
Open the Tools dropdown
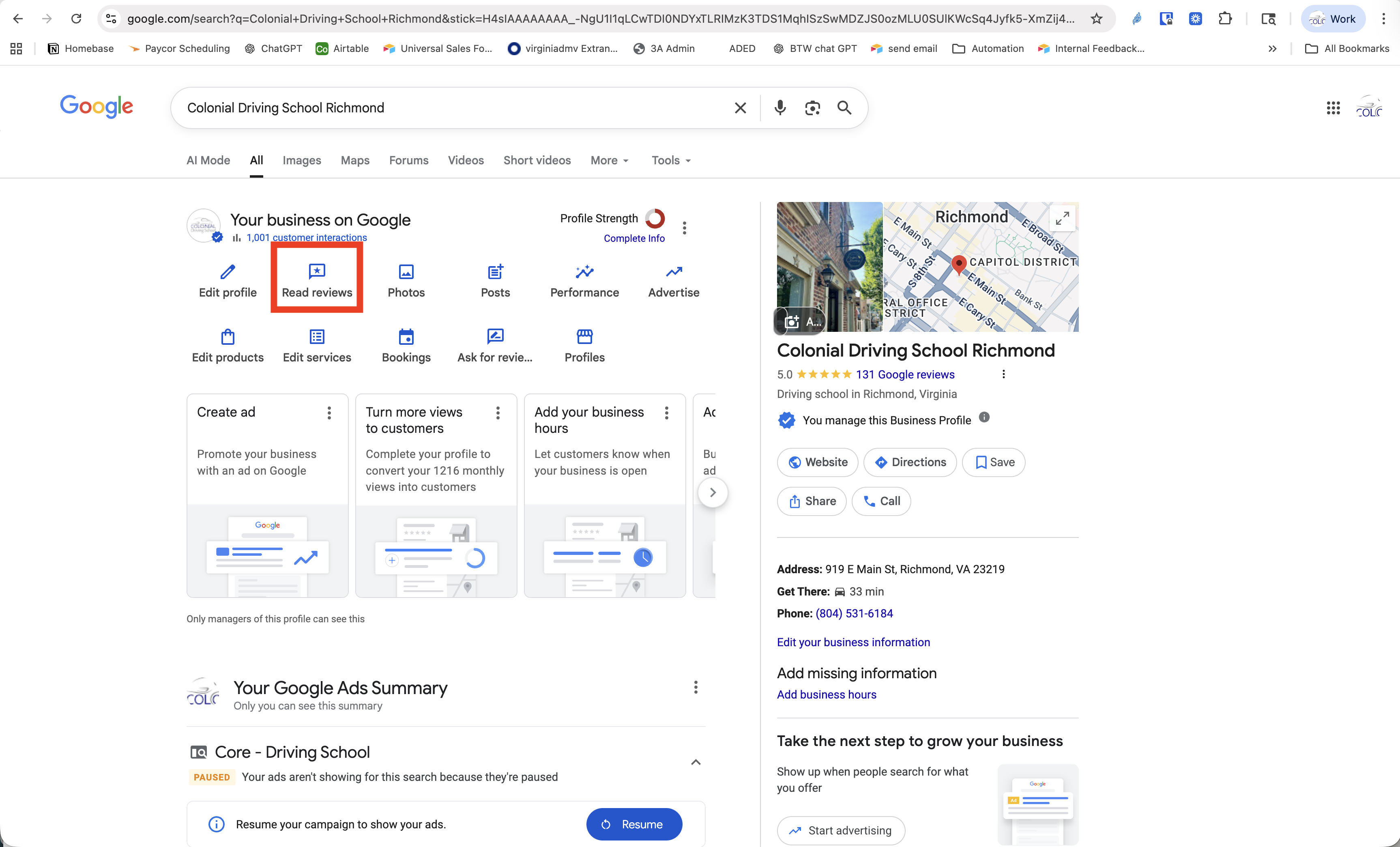(671, 160)
